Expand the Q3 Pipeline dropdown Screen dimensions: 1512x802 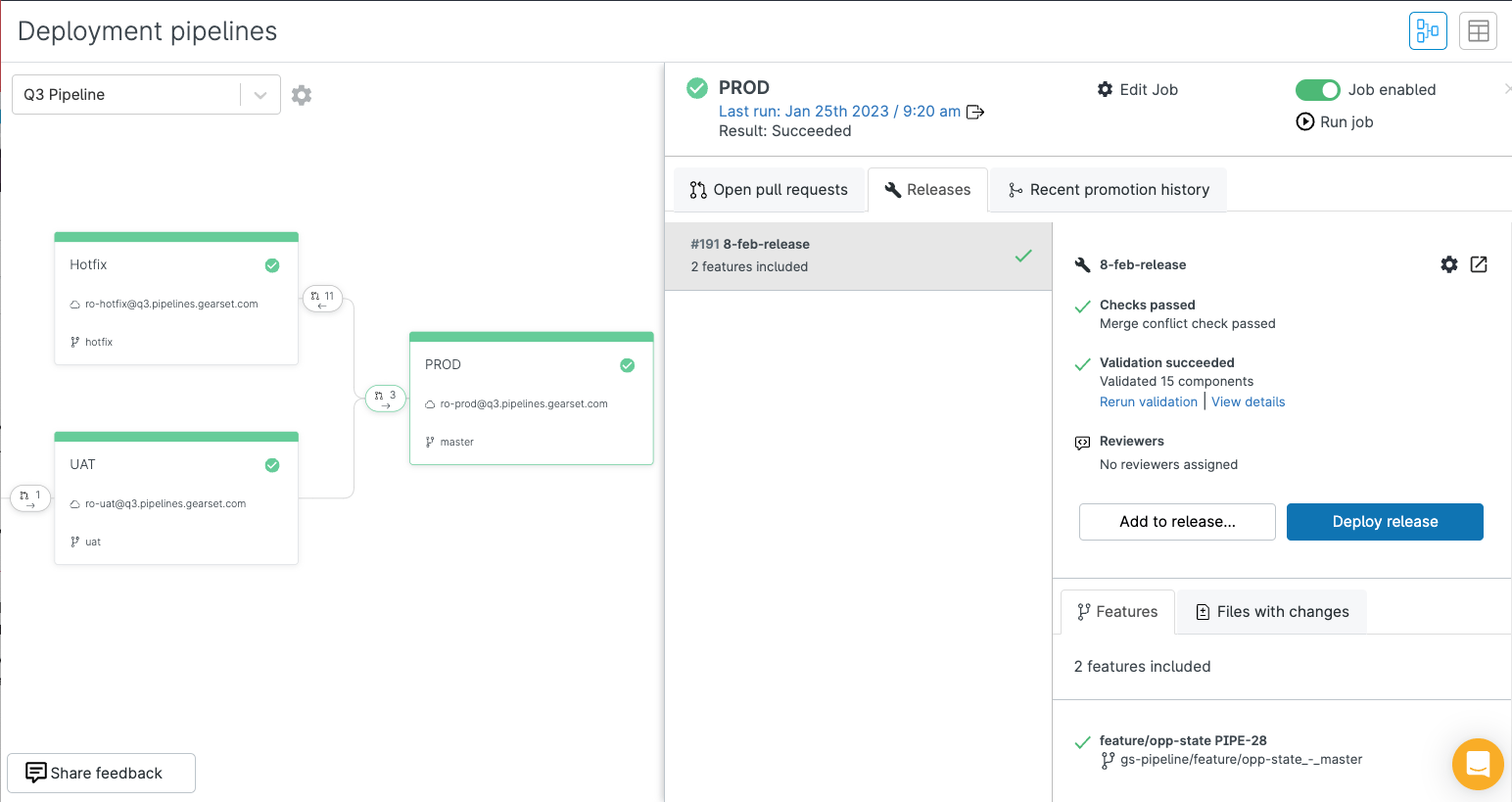click(x=260, y=95)
